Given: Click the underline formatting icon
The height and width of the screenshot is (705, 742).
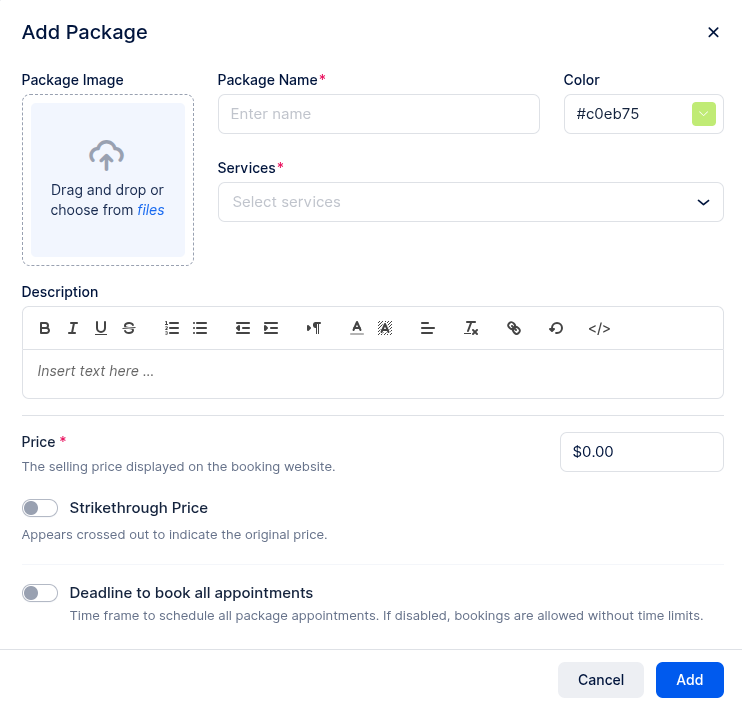Looking at the screenshot, I should tap(101, 328).
